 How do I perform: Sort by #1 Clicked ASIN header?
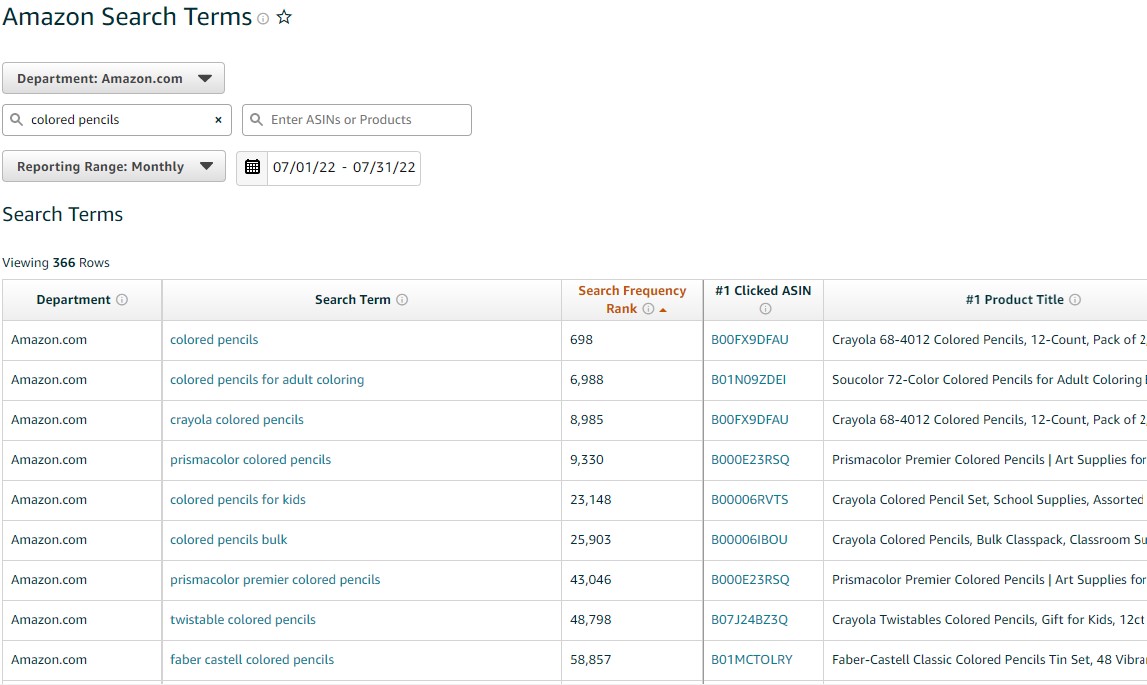click(763, 291)
